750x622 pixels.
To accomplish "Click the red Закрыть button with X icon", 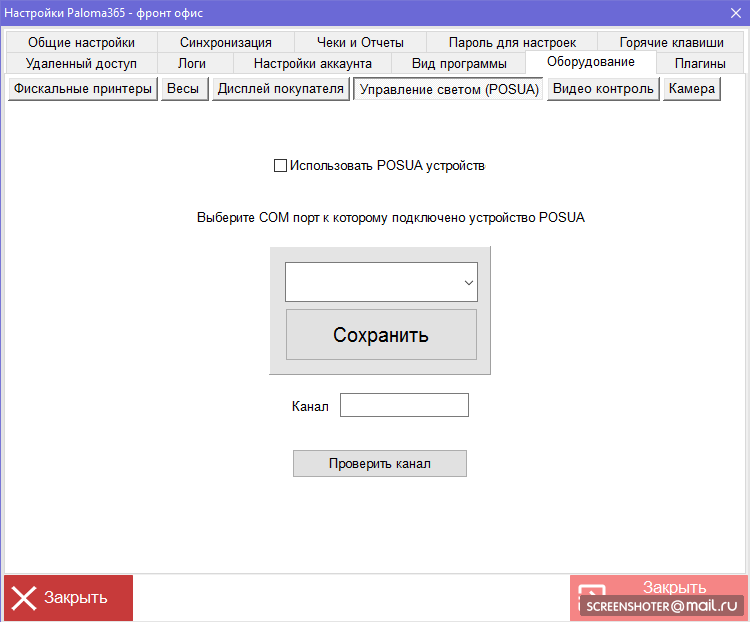I will 68,598.
